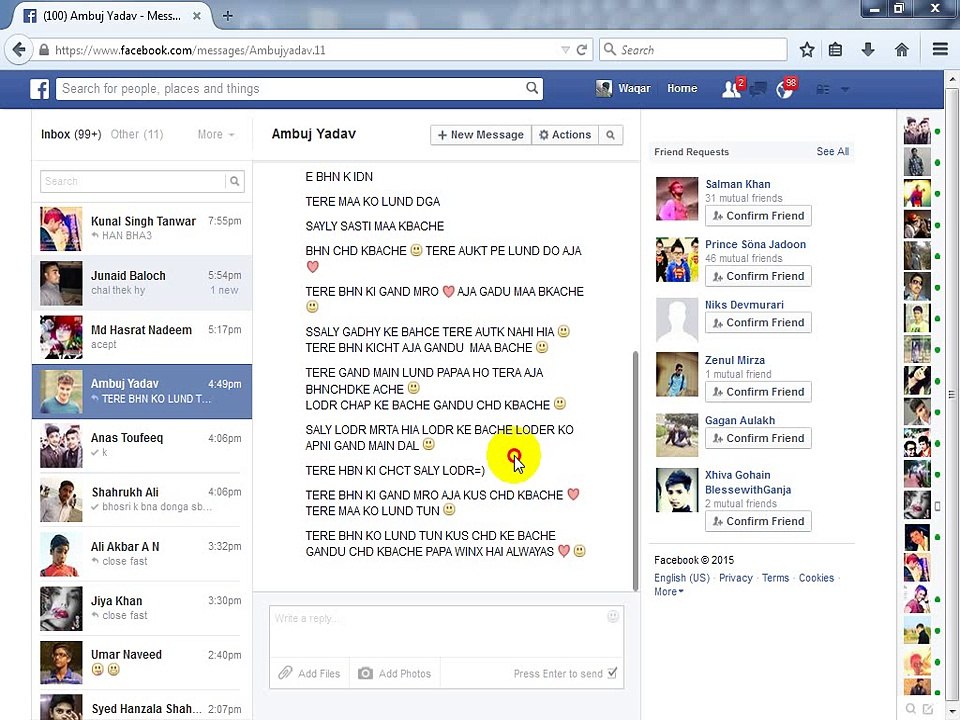
Task: Open URL bar history dropdown arrow
Action: click(x=565, y=50)
